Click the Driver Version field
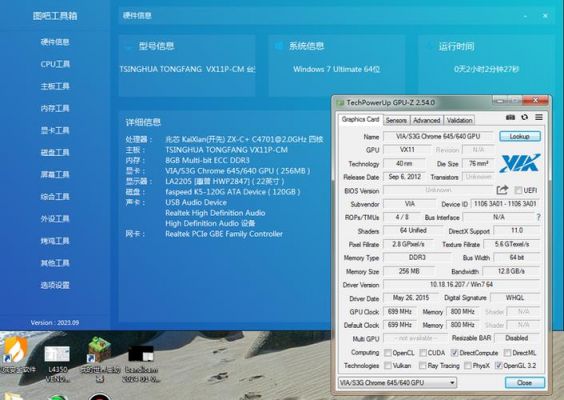Viewport: 564px width, 400px height. click(461, 285)
